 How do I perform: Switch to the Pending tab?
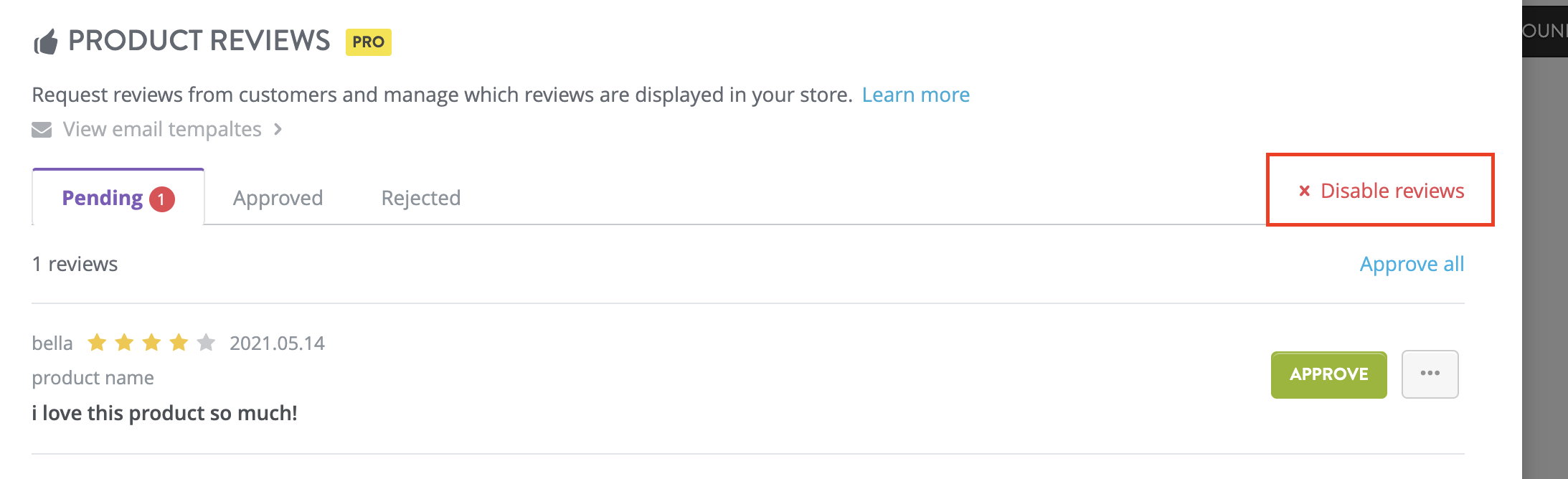(118, 197)
